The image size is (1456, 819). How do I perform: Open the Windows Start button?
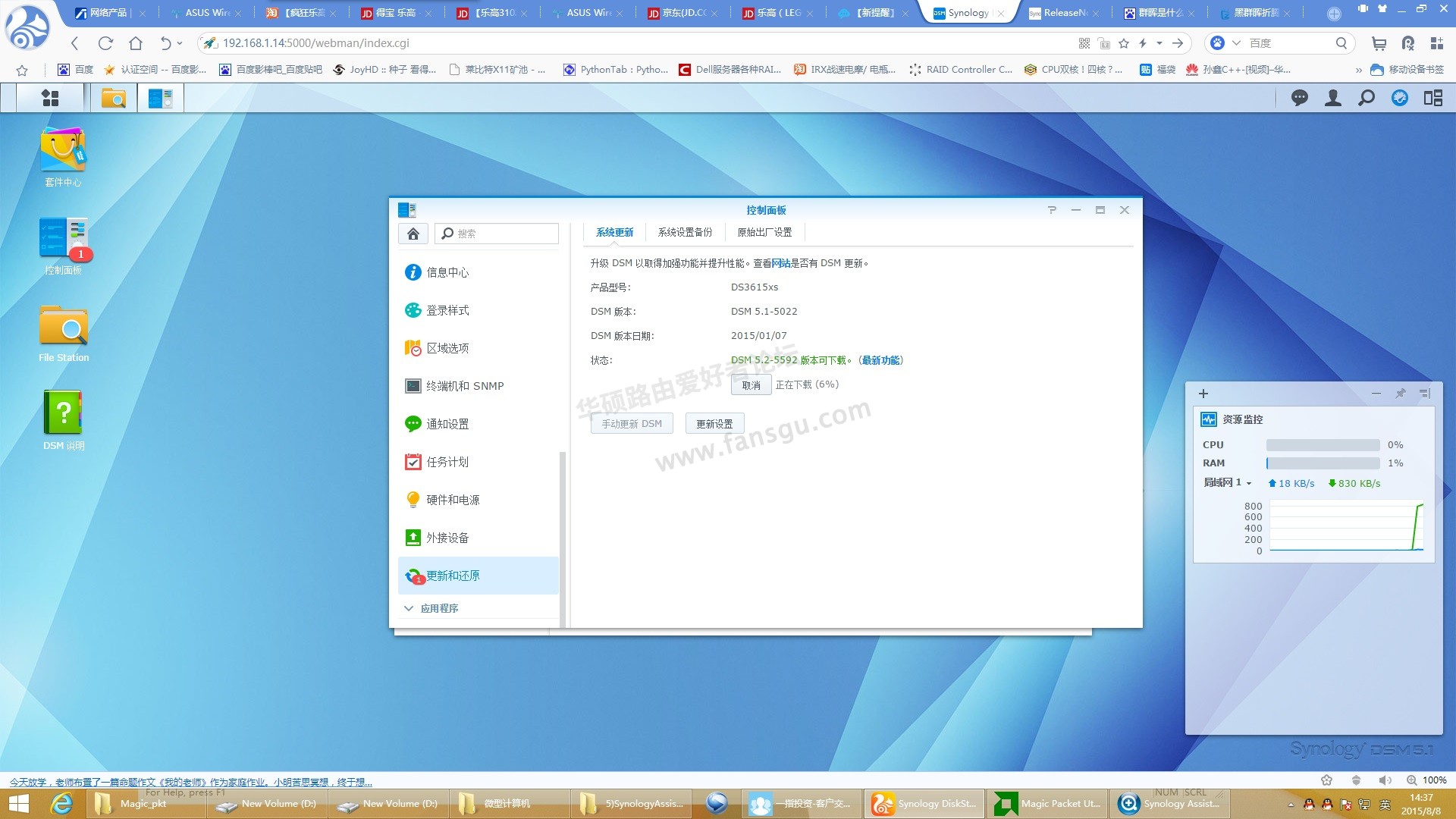tap(18, 804)
